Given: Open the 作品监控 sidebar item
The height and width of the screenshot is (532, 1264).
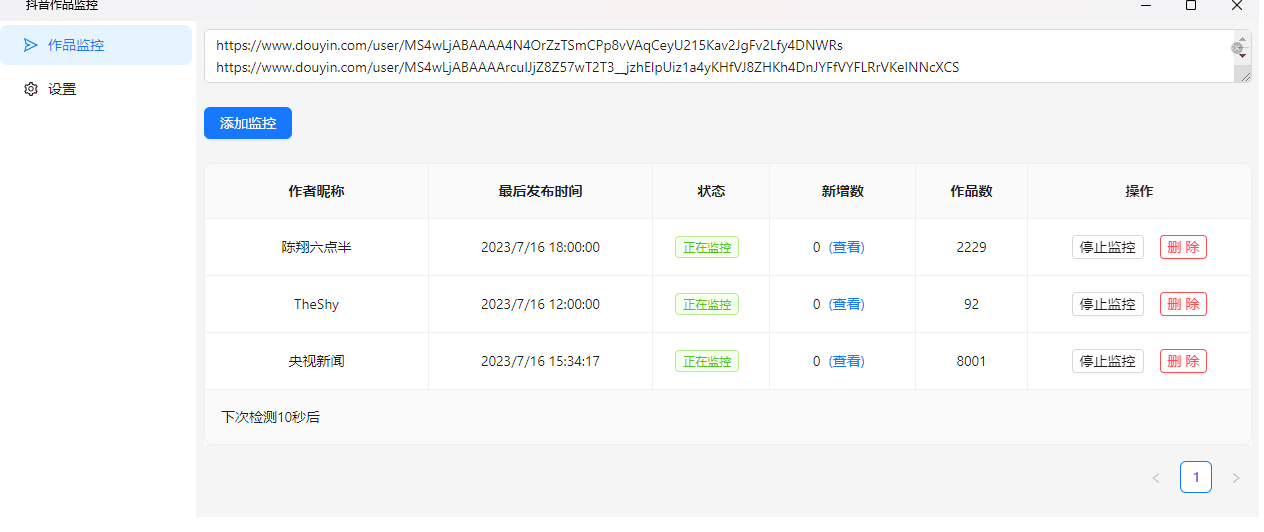Looking at the screenshot, I should coord(97,45).
